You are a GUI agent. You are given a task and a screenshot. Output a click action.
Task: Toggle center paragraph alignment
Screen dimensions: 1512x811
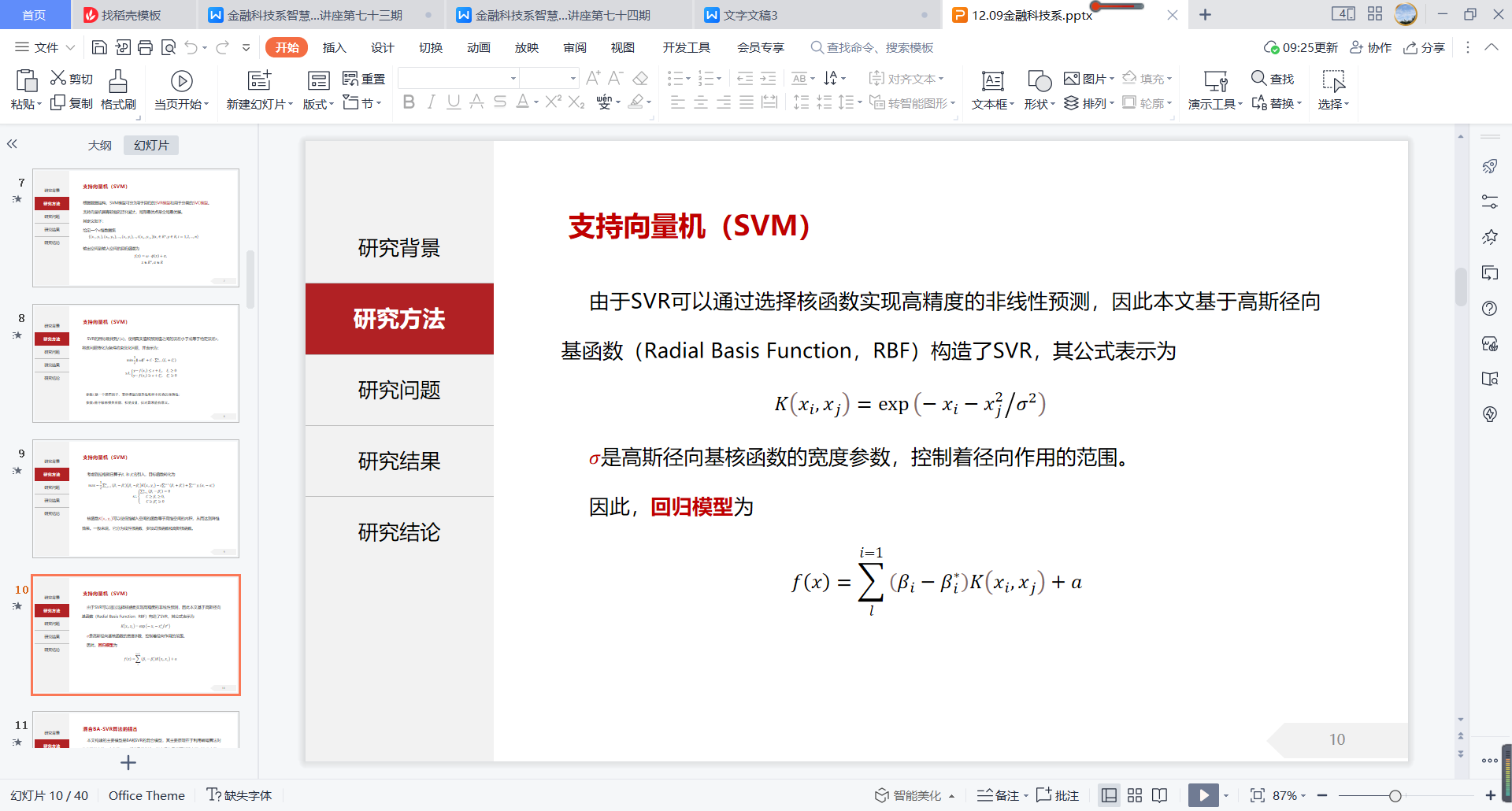pyautogui.click(x=700, y=102)
